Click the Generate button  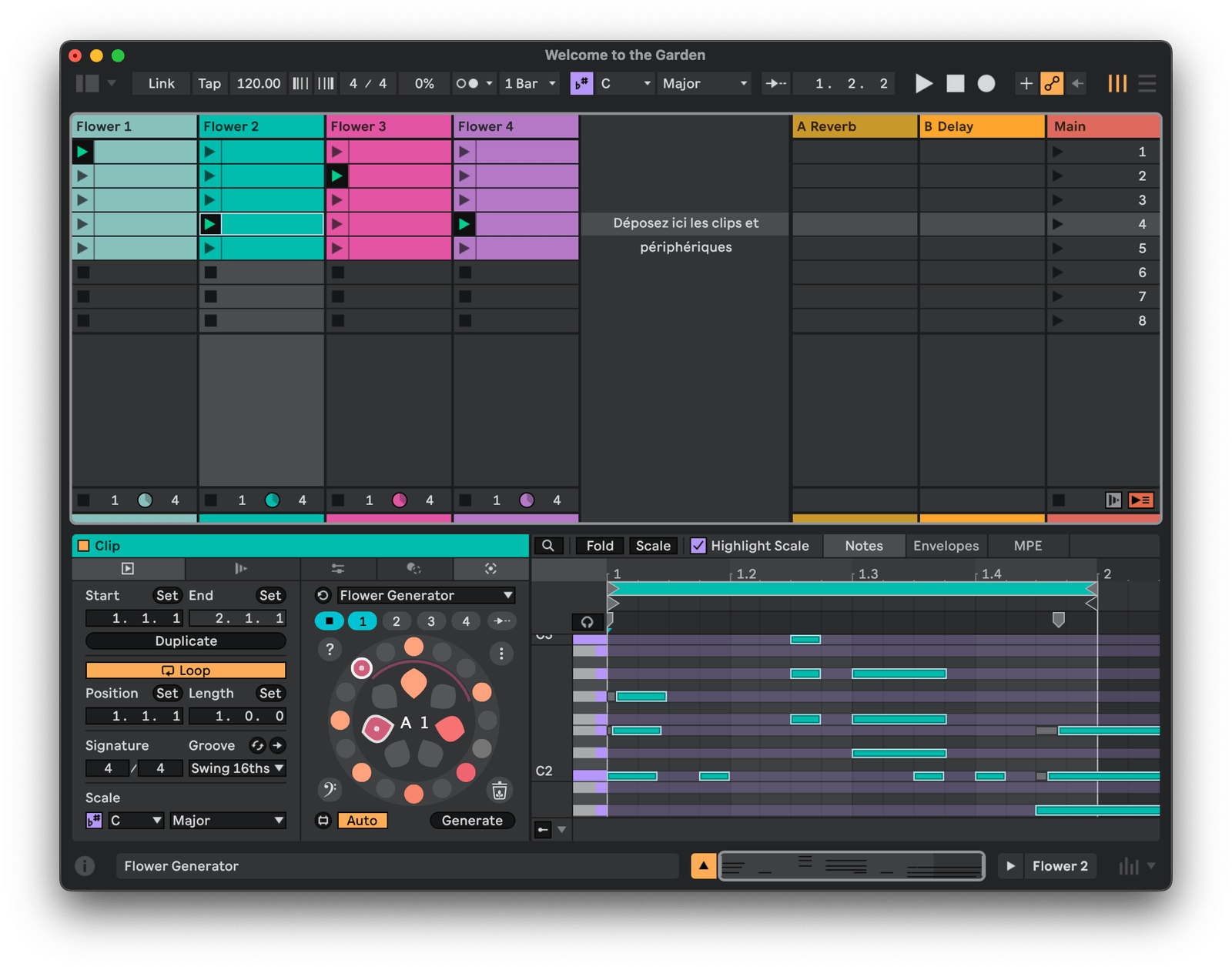[x=472, y=821]
